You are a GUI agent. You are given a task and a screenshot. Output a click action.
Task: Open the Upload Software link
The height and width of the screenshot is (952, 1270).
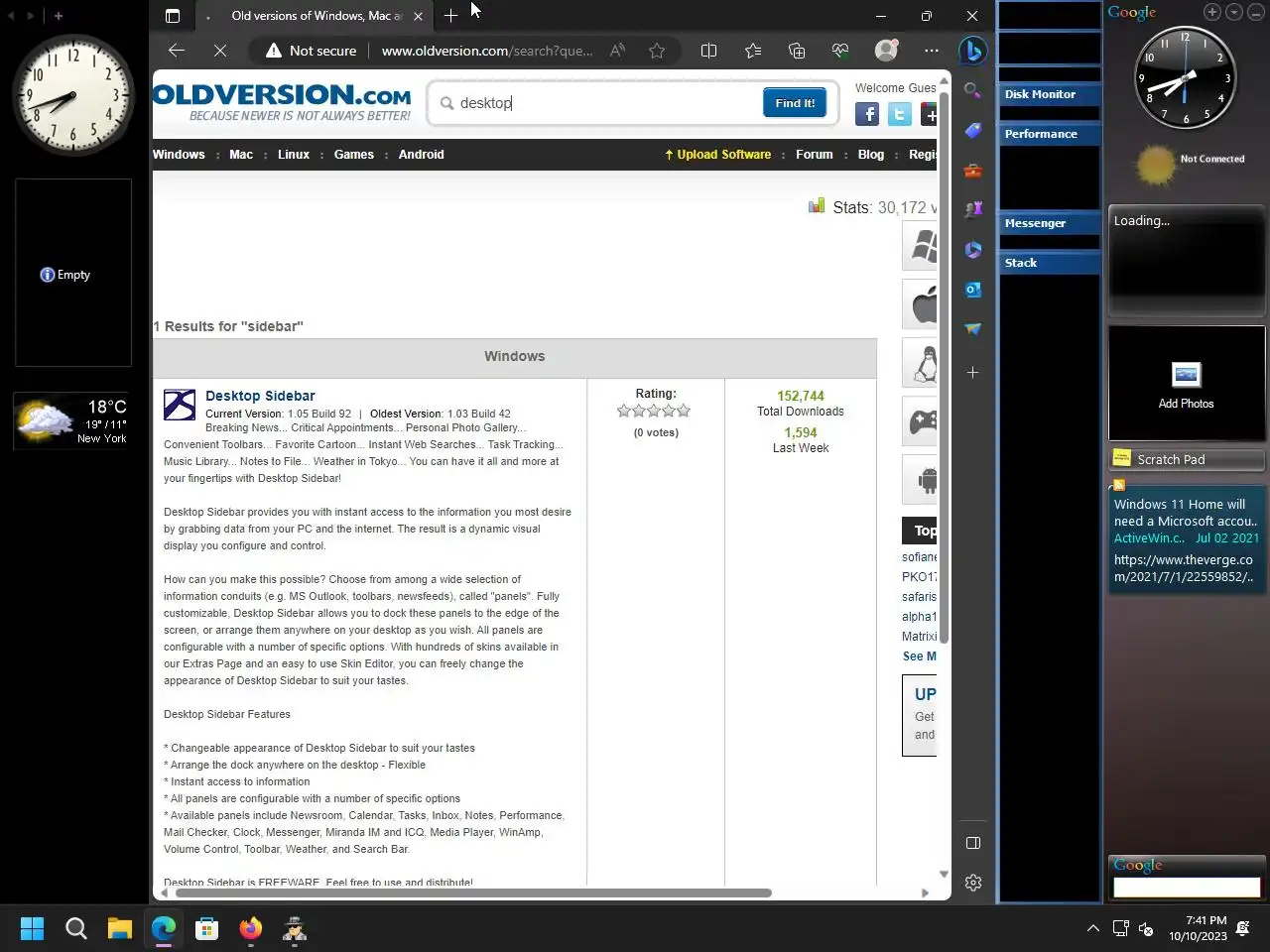click(717, 155)
